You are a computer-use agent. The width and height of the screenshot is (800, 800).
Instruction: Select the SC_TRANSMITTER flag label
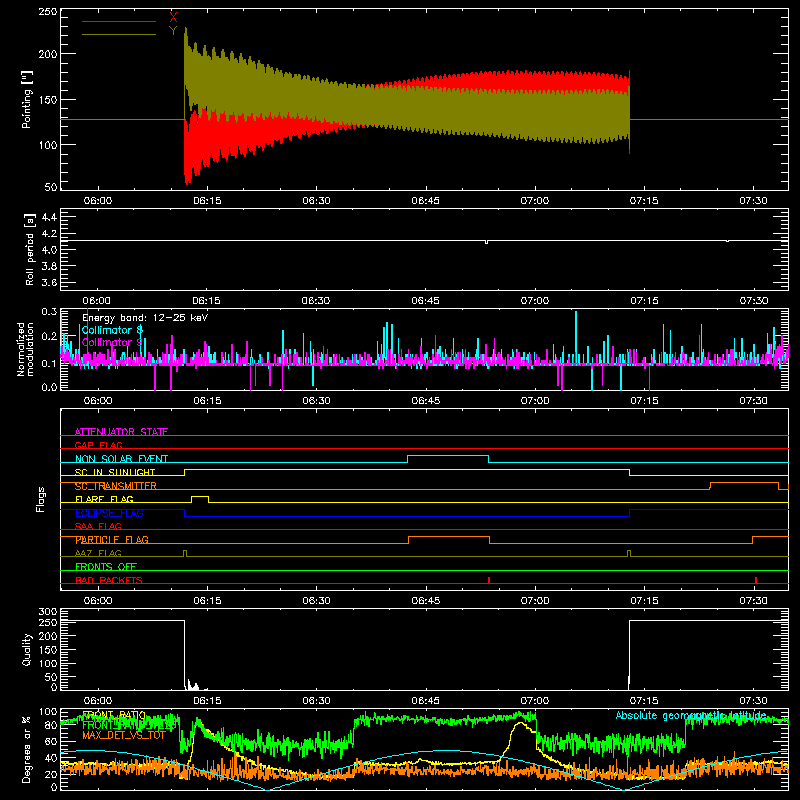116,486
